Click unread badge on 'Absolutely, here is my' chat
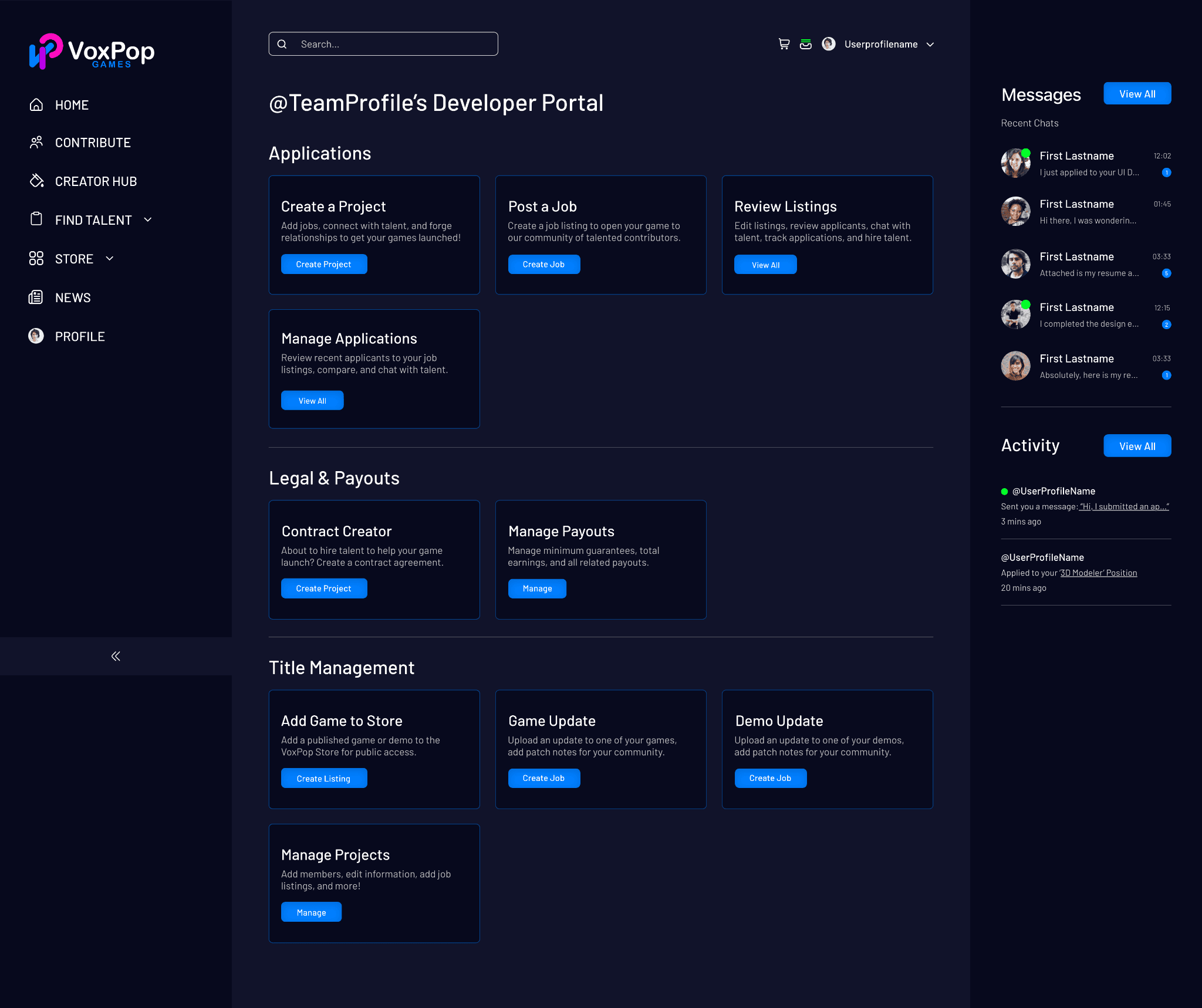Viewport: 1202px width, 1008px height. (1167, 376)
